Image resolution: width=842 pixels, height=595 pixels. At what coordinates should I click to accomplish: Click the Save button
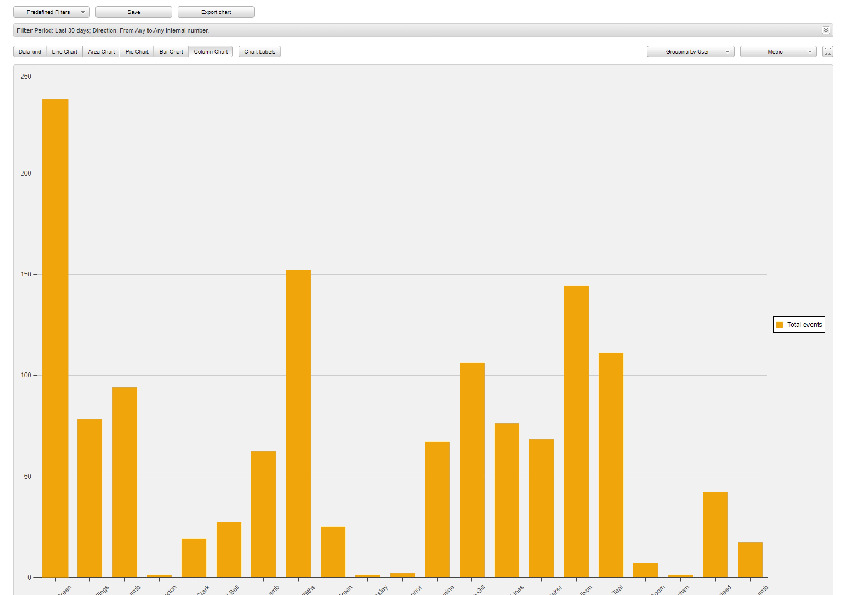[133, 12]
